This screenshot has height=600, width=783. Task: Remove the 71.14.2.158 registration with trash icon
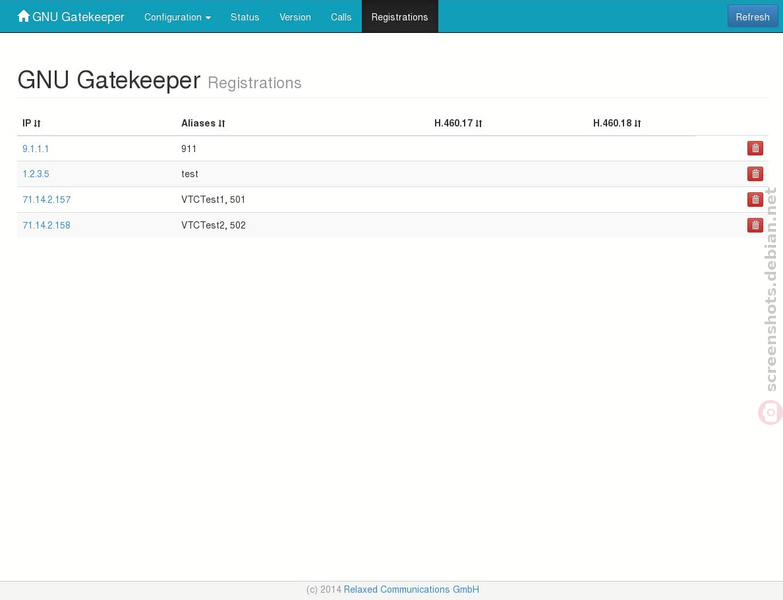pyautogui.click(x=755, y=225)
